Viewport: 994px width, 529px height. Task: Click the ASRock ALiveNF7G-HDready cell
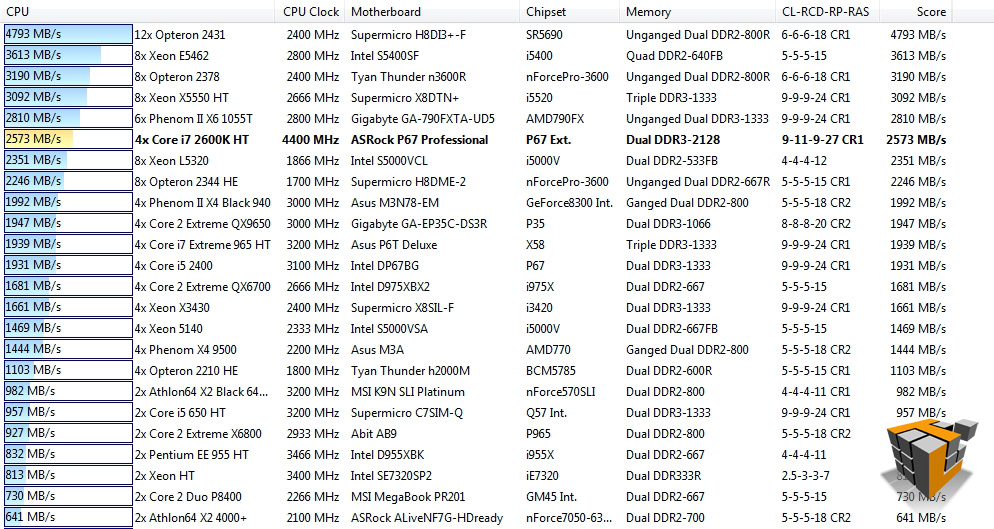point(427,517)
